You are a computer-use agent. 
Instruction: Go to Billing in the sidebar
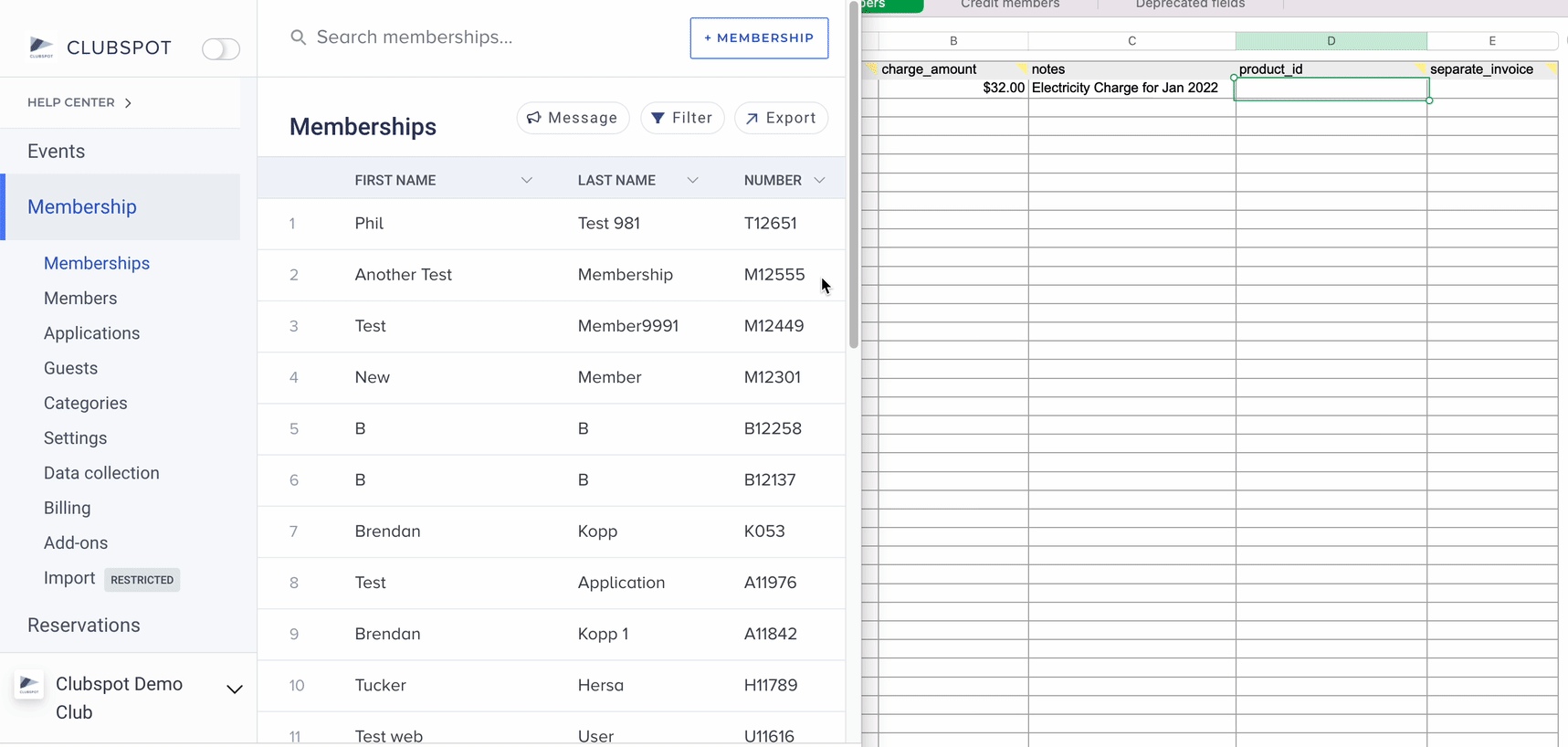(67, 508)
